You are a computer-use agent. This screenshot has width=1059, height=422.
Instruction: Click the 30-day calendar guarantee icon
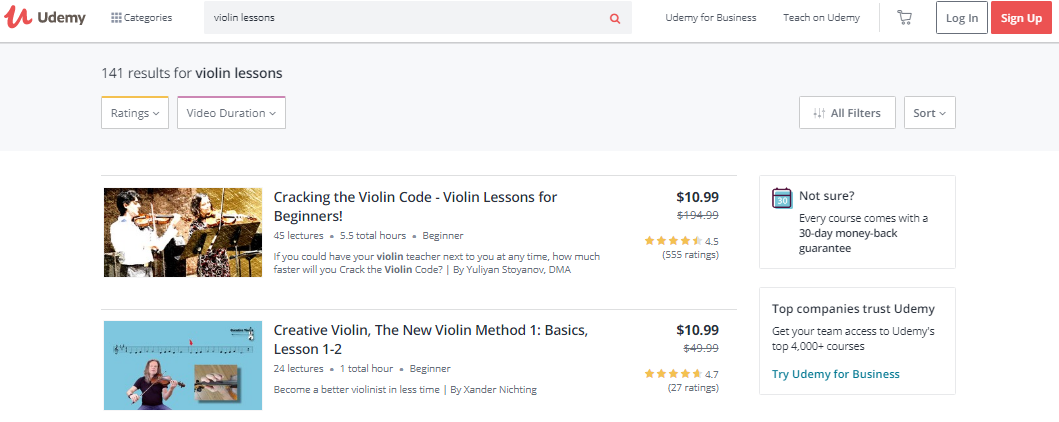pyautogui.click(x=782, y=198)
